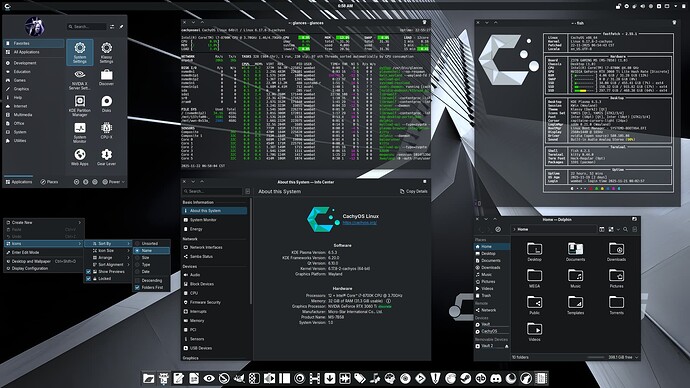Open Klassy Settings in launcher
Viewport: 690px width, 388px height.
[106, 52]
